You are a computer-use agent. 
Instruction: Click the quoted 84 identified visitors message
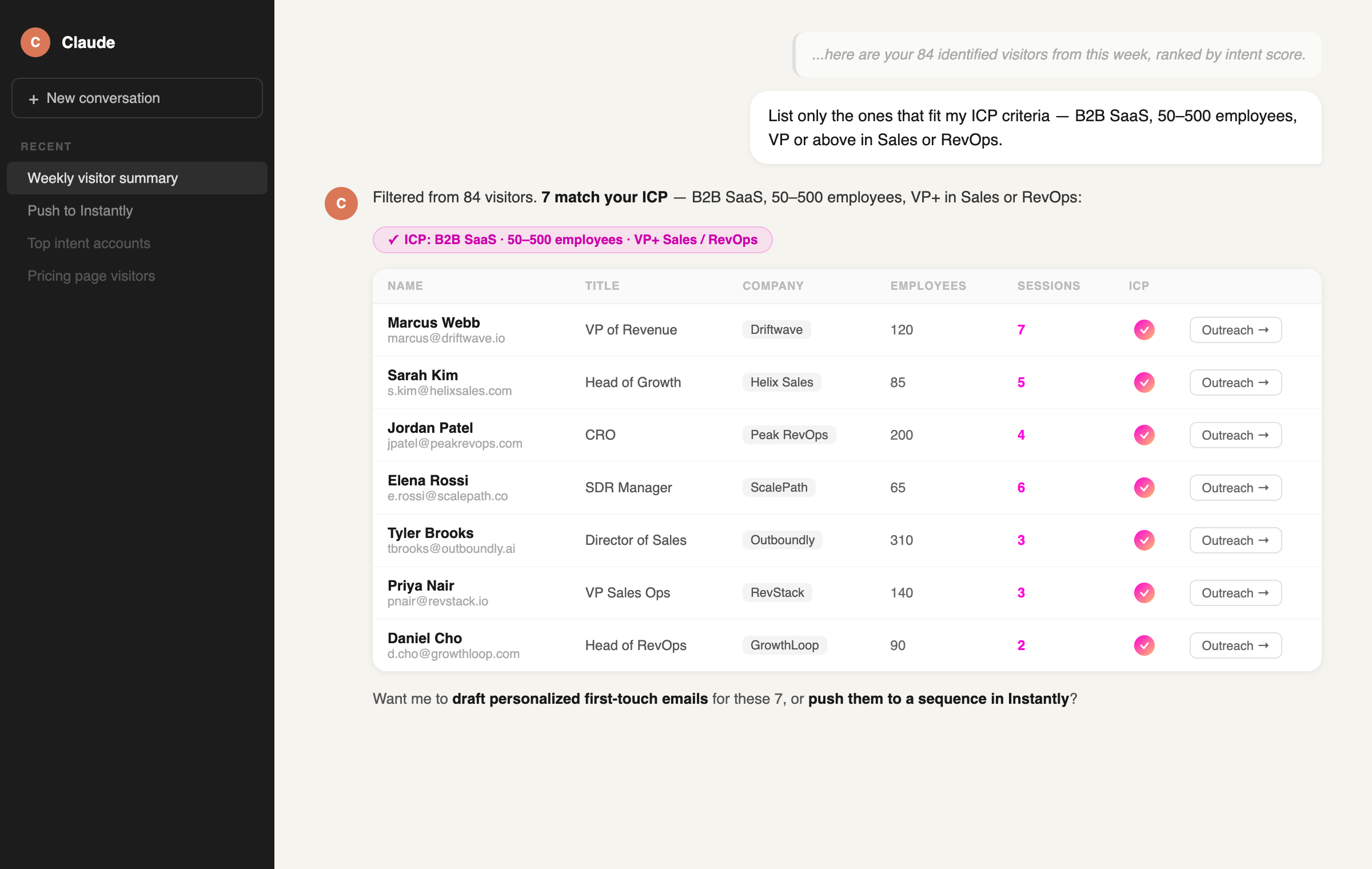(1058, 54)
